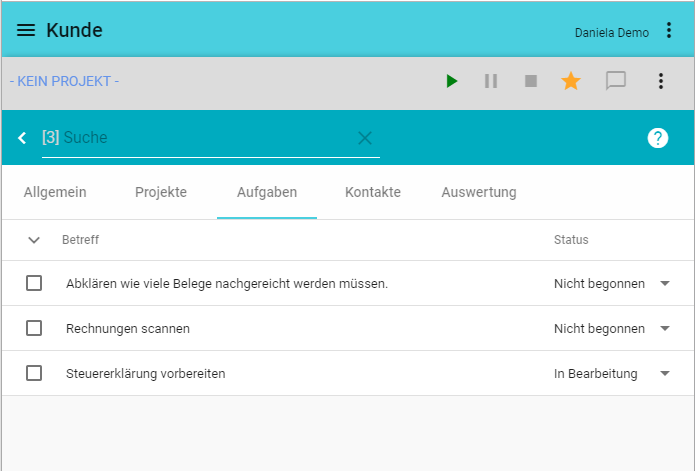Open status dropdown for 'Rechnungen scannen'
The height and width of the screenshot is (471, 695).
[x=665, y=328]
